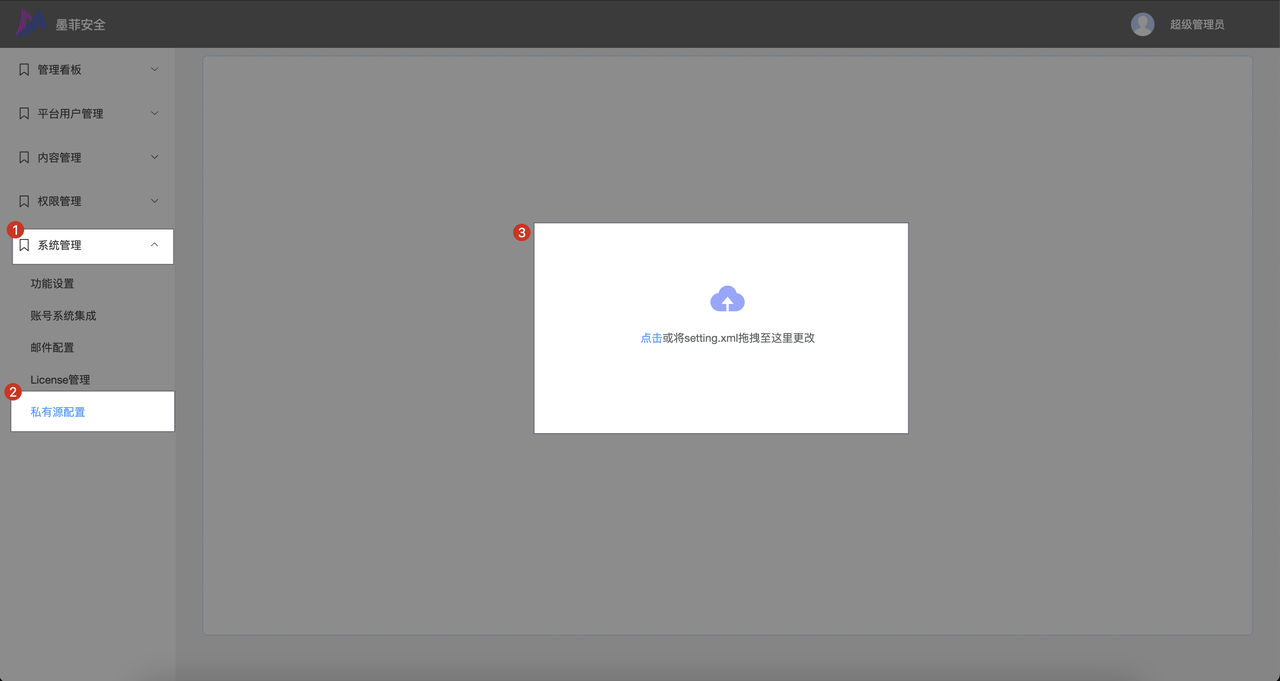Select License管理 in the sidebar
This screenshot has height=681, width=1280.
[60, 380]
